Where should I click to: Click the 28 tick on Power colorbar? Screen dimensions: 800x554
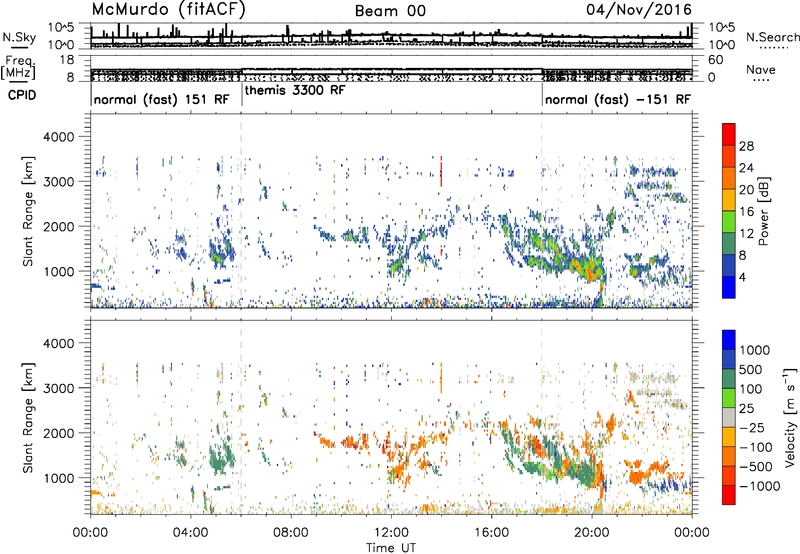pos(746,146)
